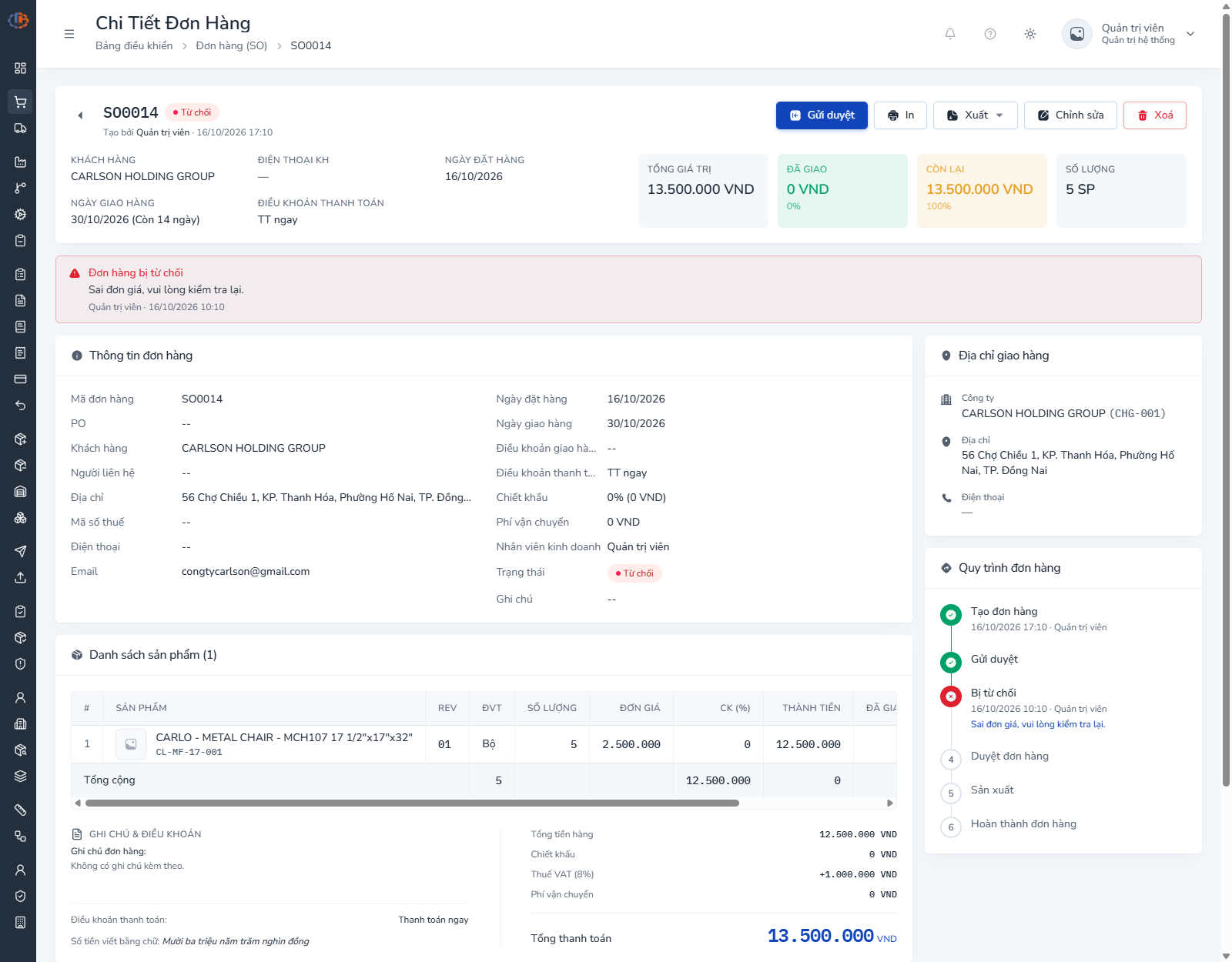1232x962 pixels.
Task: Click the git-branch routing sidebar icon
Action: coord(20,188)
